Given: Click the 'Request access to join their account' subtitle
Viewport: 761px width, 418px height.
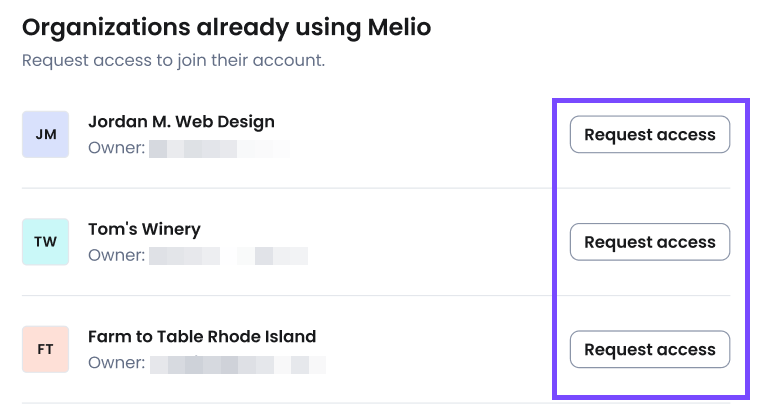Looking at the screenshot, I should coord(173,60).
